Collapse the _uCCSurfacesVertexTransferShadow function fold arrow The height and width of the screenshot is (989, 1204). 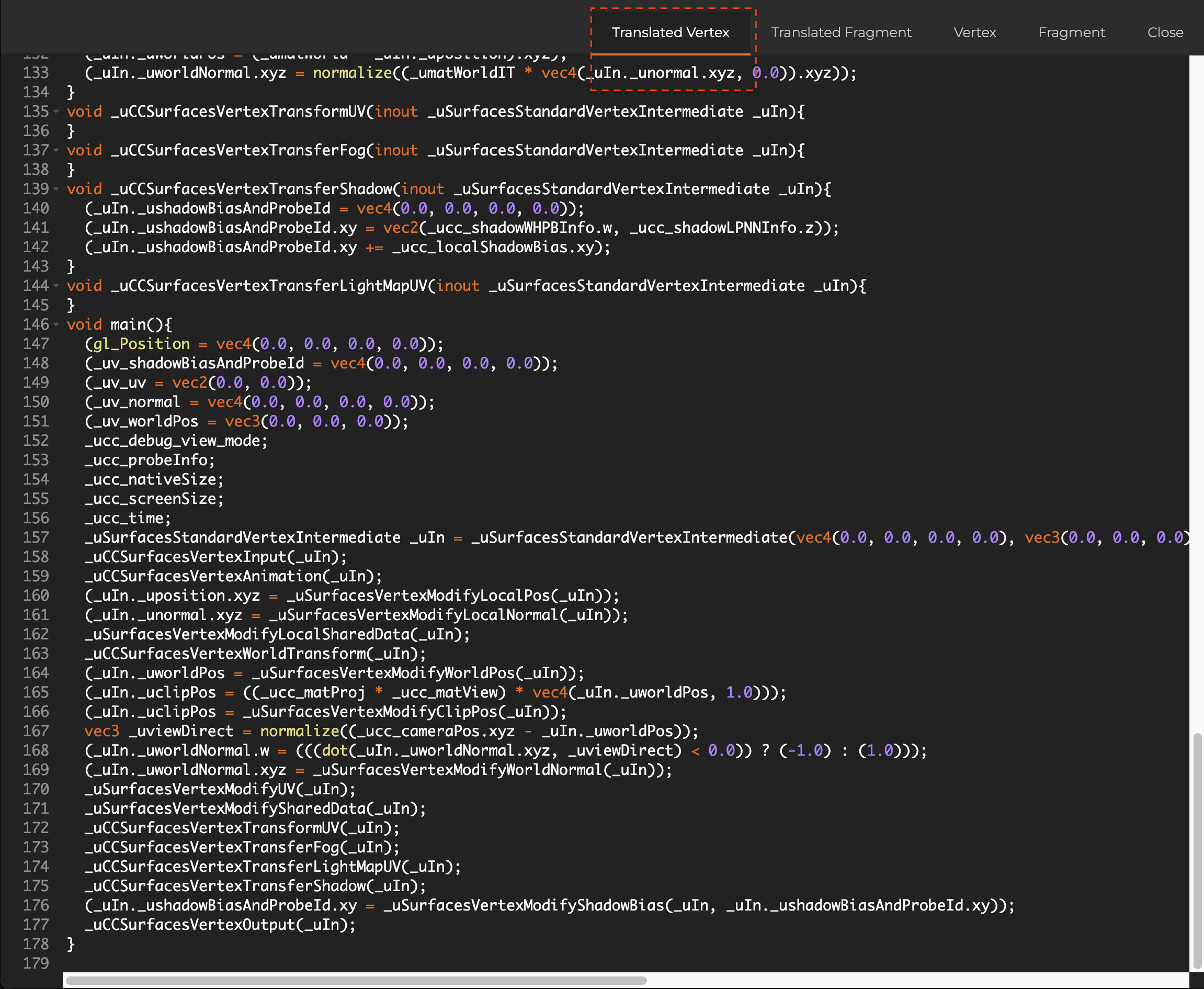click(56, 189)
